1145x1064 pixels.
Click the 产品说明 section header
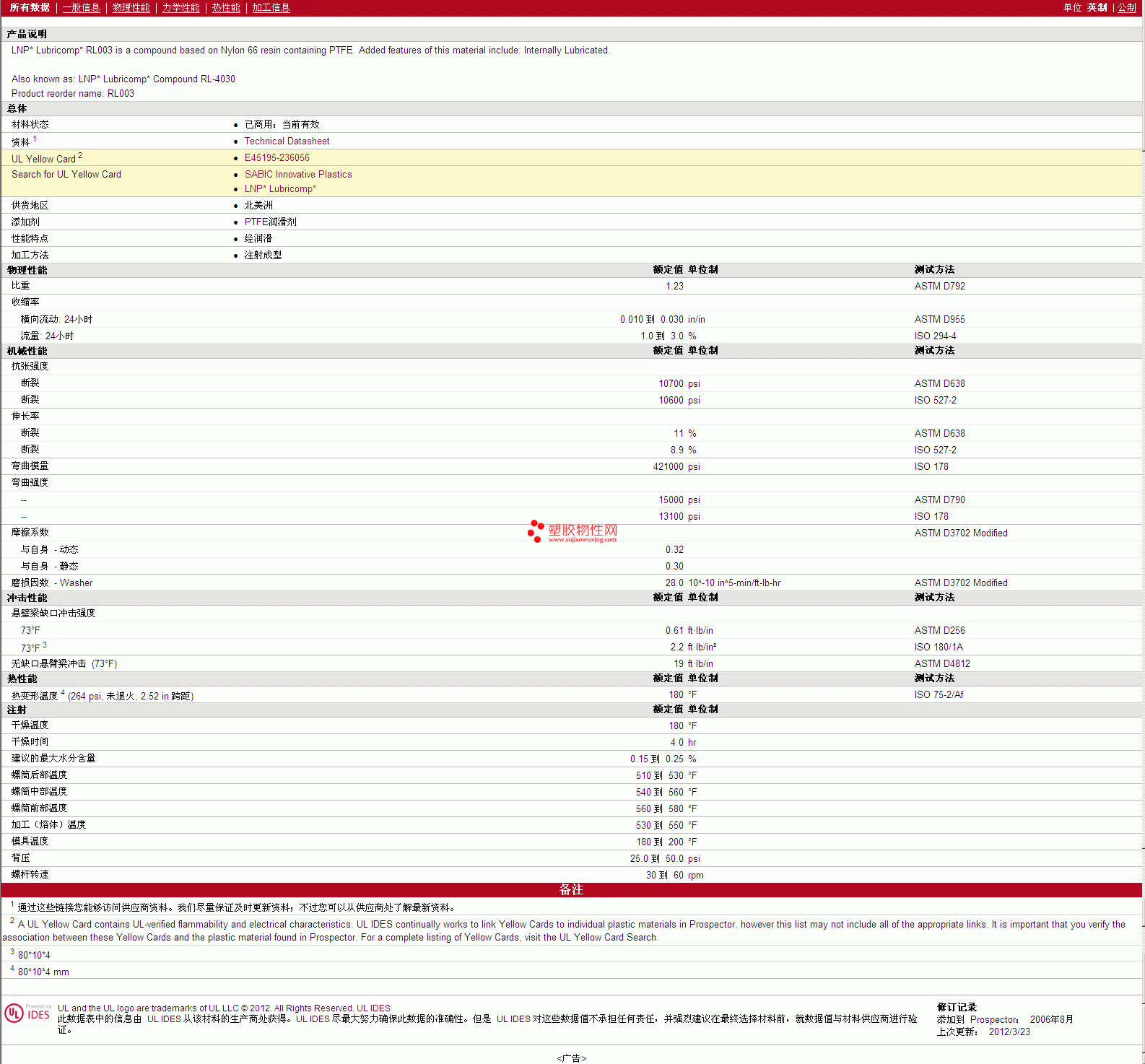pyautogui.click(x=27, y=34)
